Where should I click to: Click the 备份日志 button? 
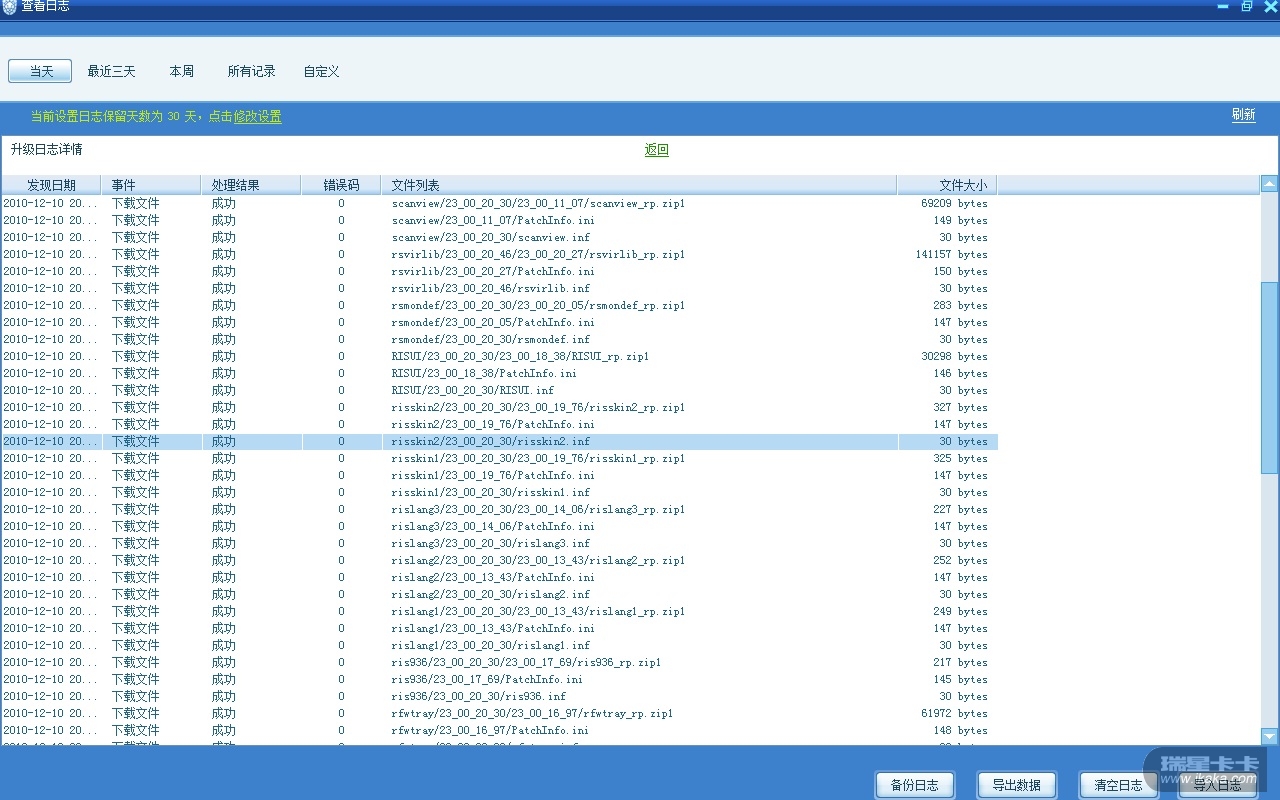click(x=915, y=785)
